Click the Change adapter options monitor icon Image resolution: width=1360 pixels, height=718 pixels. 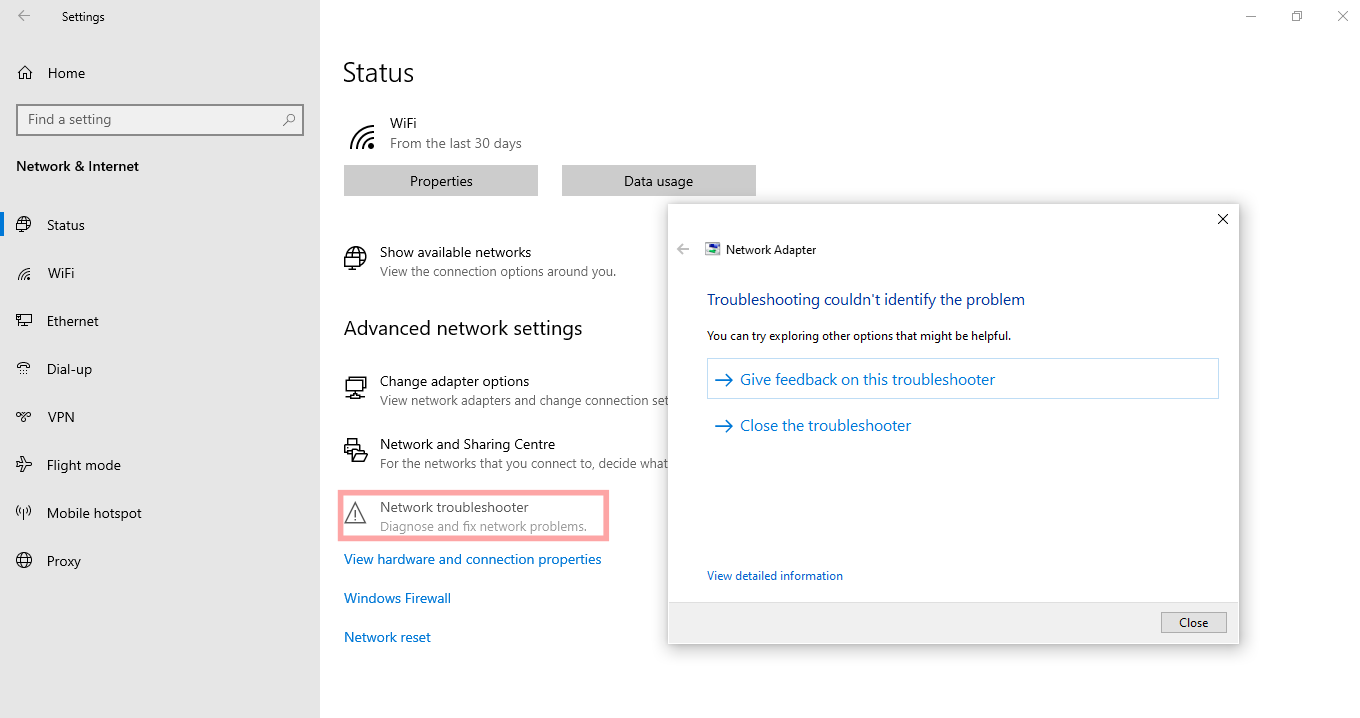[355, 388]
